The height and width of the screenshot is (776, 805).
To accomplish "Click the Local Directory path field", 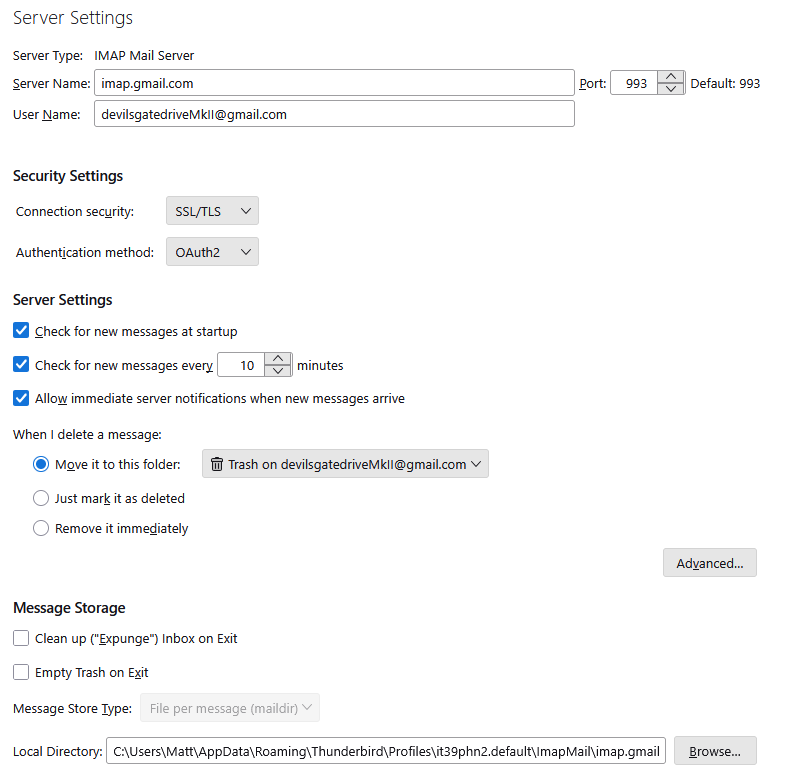I will (x=385, y=751).
